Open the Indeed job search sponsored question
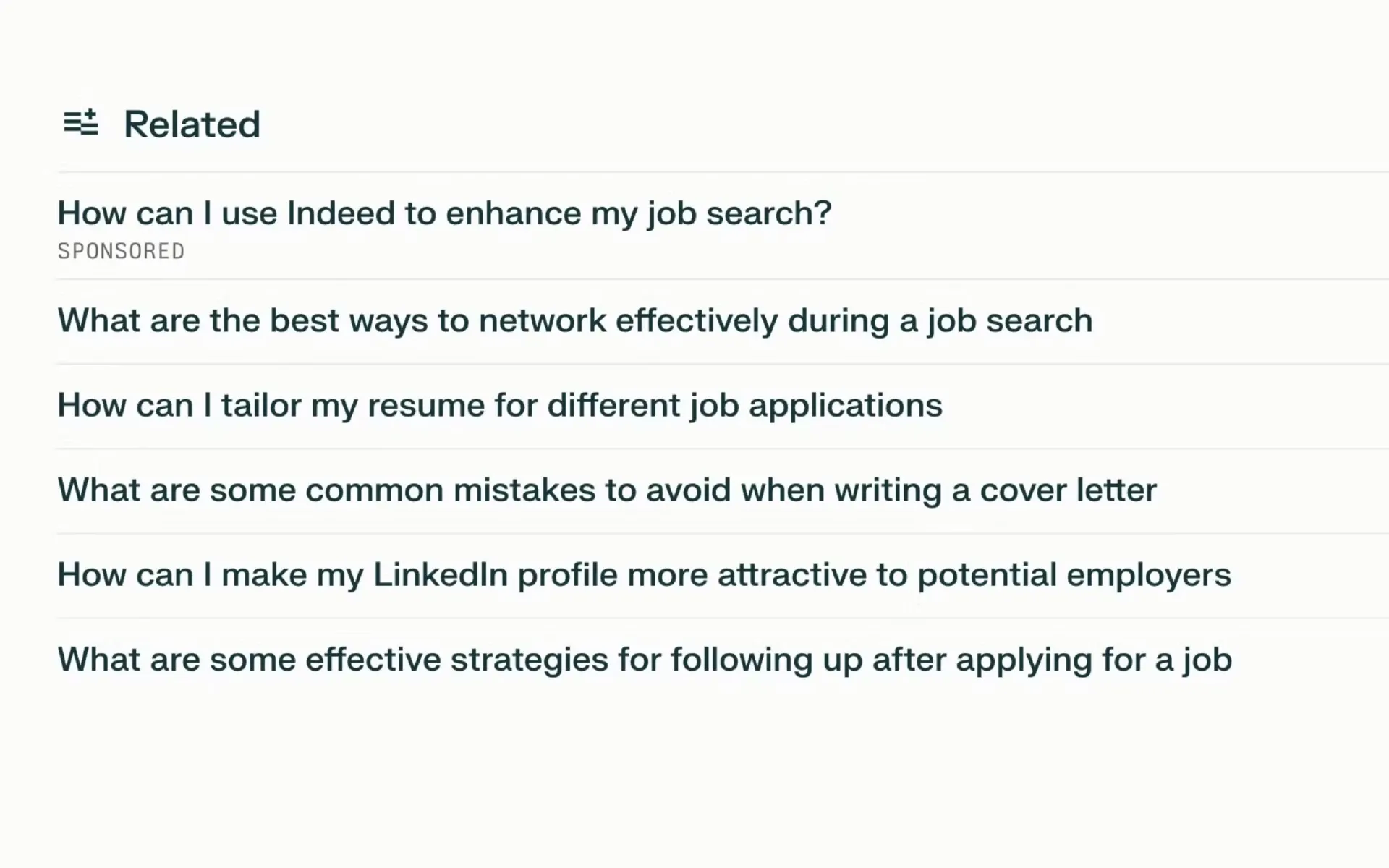The height and width of the screenshot is (868, 1389). (x=444, y=213)
